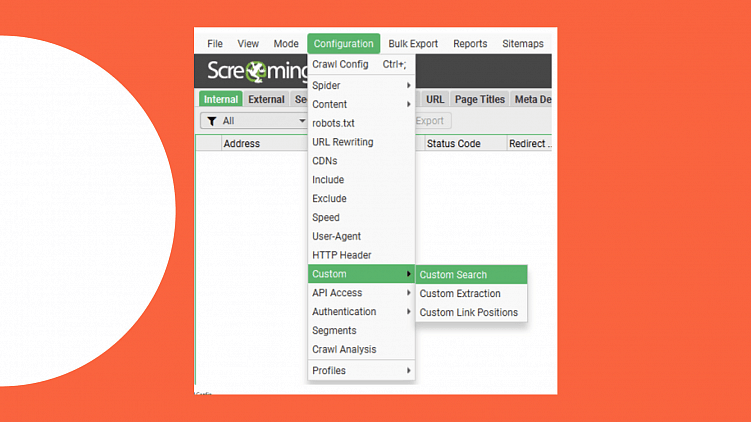Open the Sitemaps menu
The height and width of the screenshot is (422, 751).
pyautogui.click(x=523, y=44)
